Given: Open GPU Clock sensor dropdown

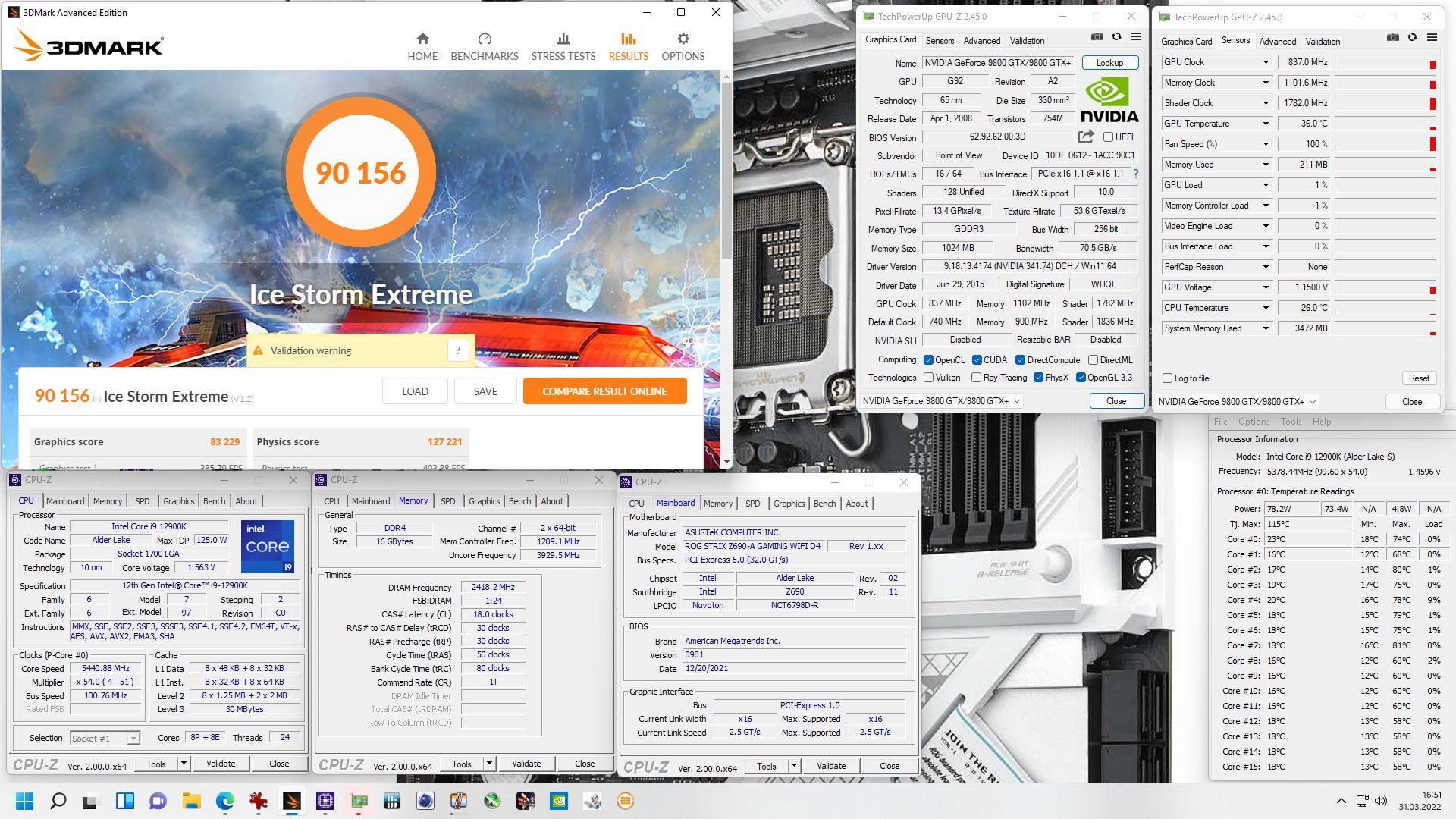Looking at the screenshot, I should 1265,62.
